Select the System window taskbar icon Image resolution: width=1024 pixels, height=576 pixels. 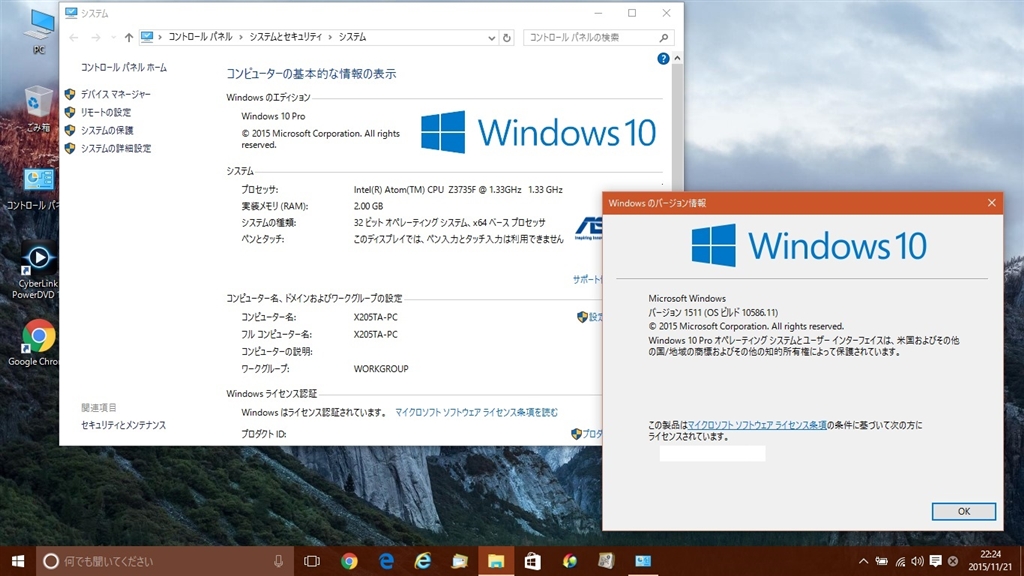[x=643, y=561]
